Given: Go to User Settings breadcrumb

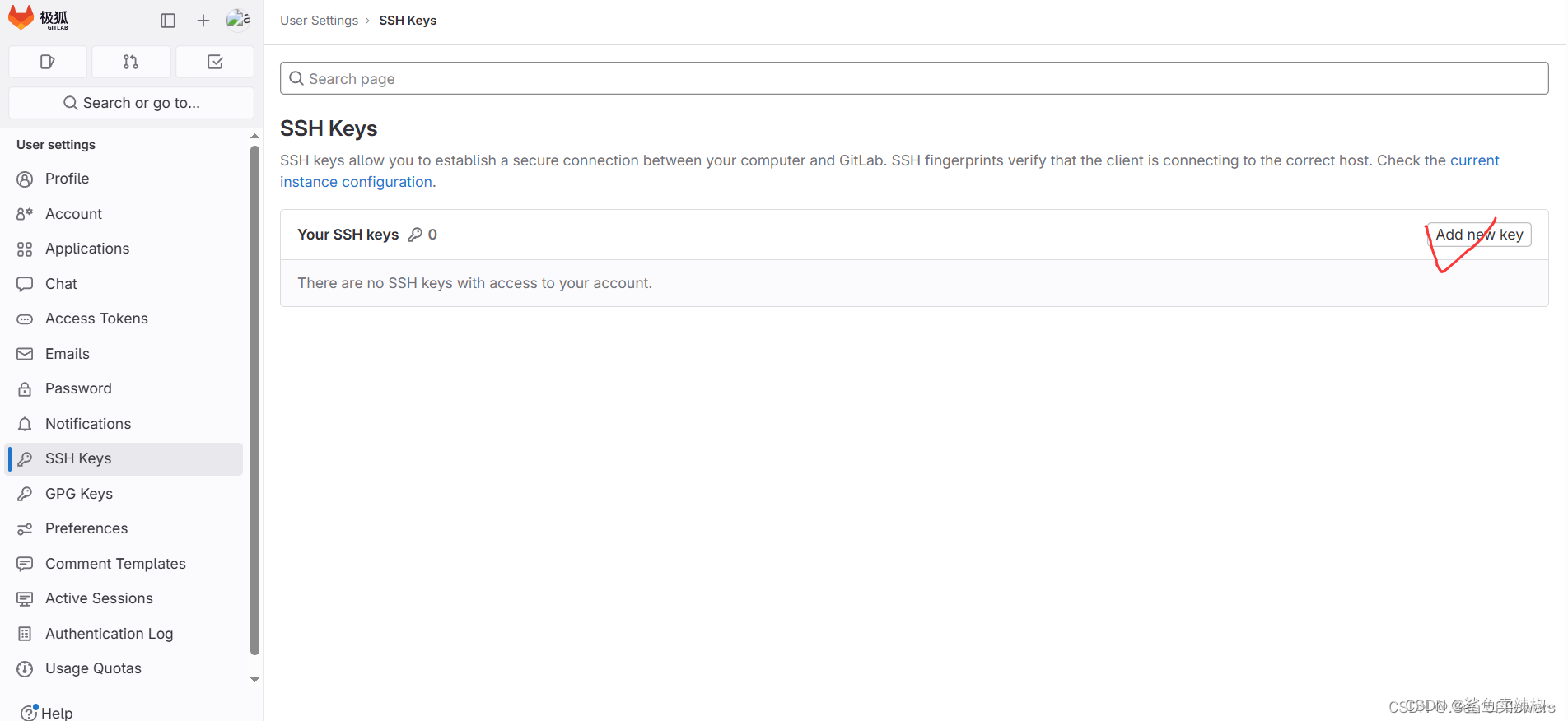Looking at the screenshot, I should (319, 20).
